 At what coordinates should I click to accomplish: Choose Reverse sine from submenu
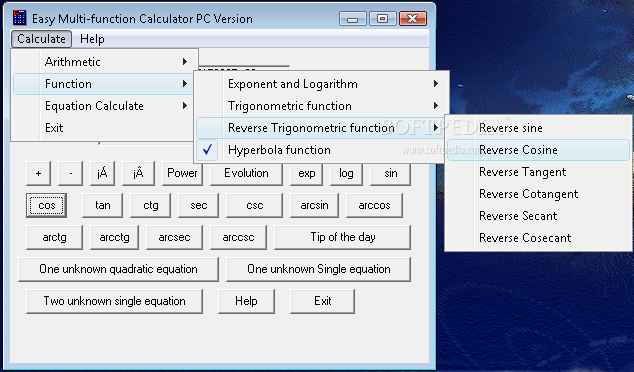coord(538,128)
